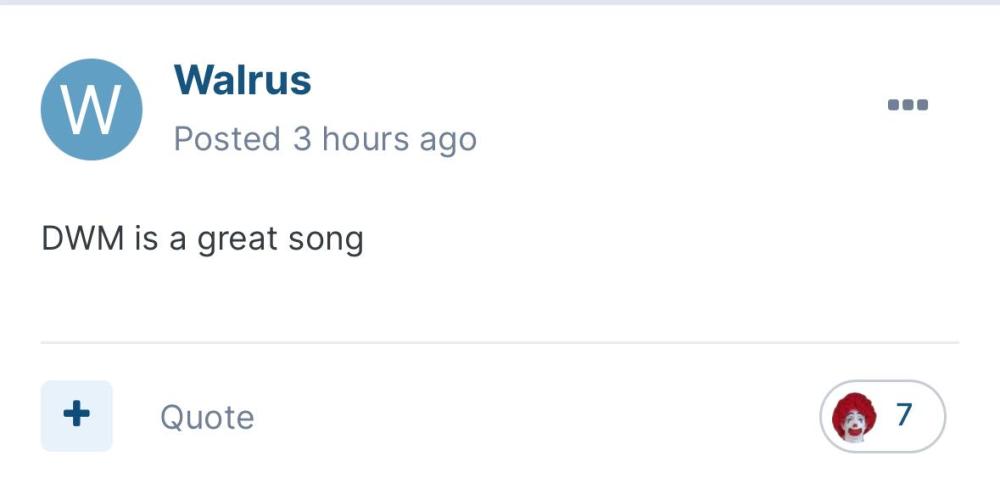Toggle MultiQuote selection for this post
This screenshot has width=1000, height=484.
click(77, 415)
